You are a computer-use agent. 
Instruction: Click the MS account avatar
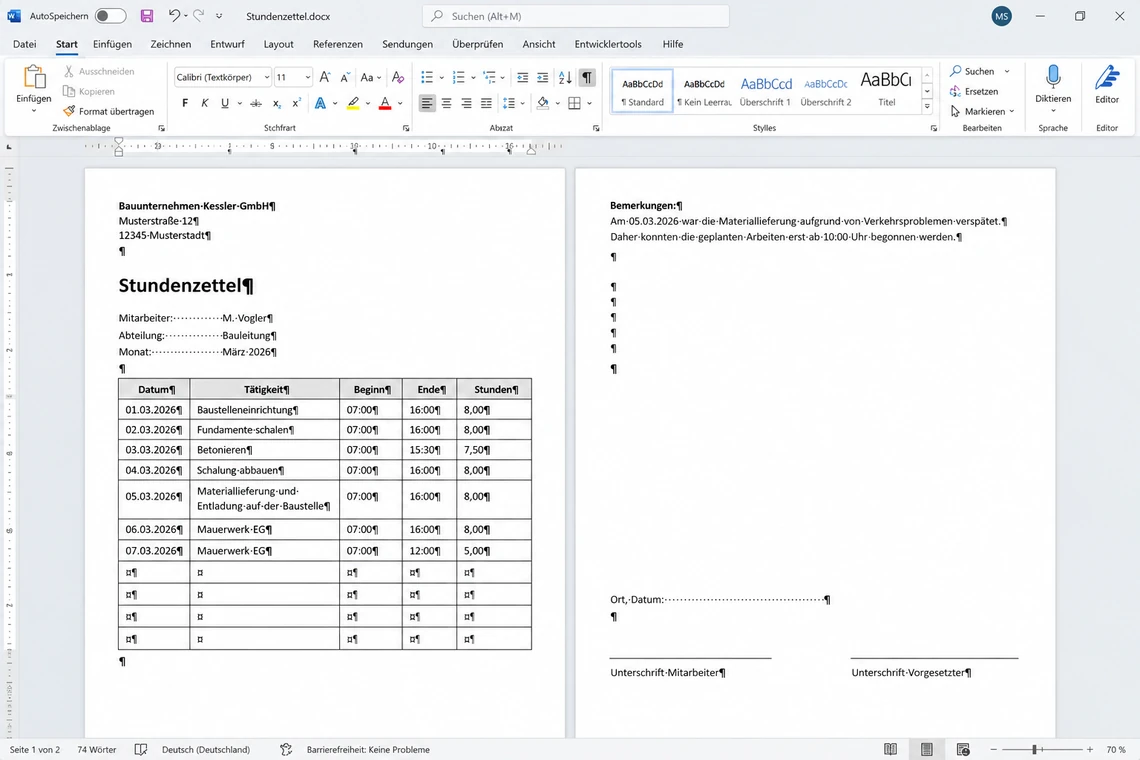1002,16
